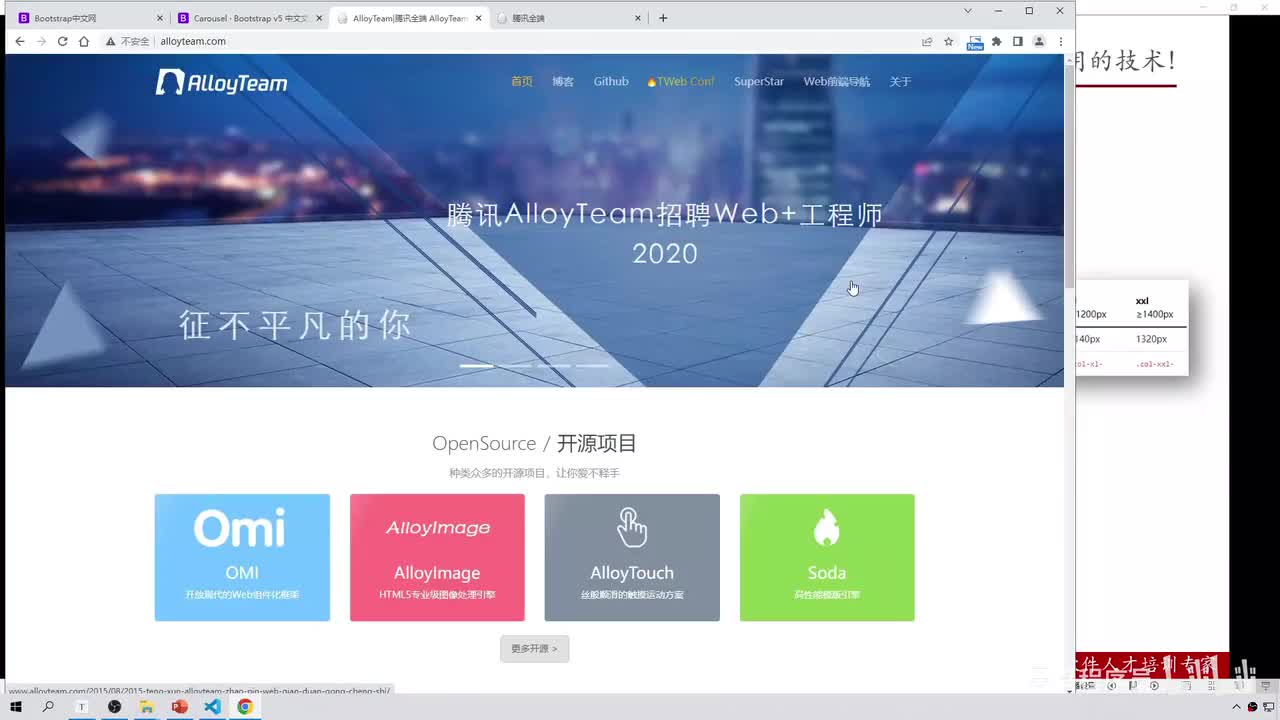Open Visual Studio Code from the taskbar
Screen dimensions: 1280x720
[212, 707]
